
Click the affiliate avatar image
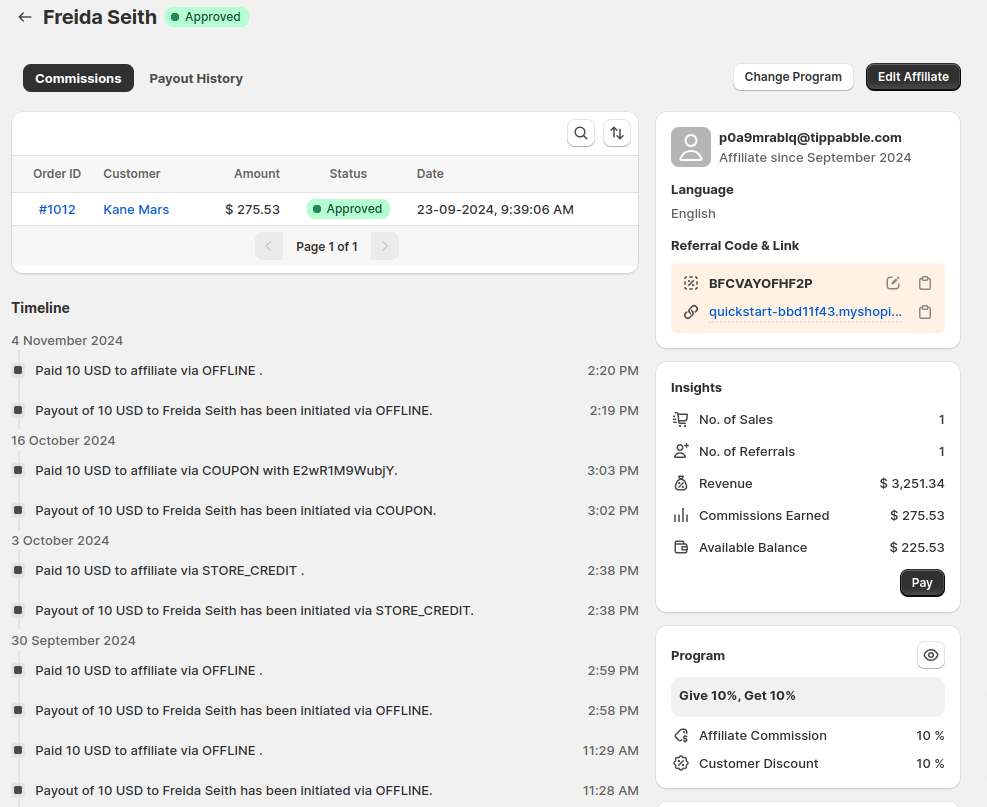[x=690, y=147]
